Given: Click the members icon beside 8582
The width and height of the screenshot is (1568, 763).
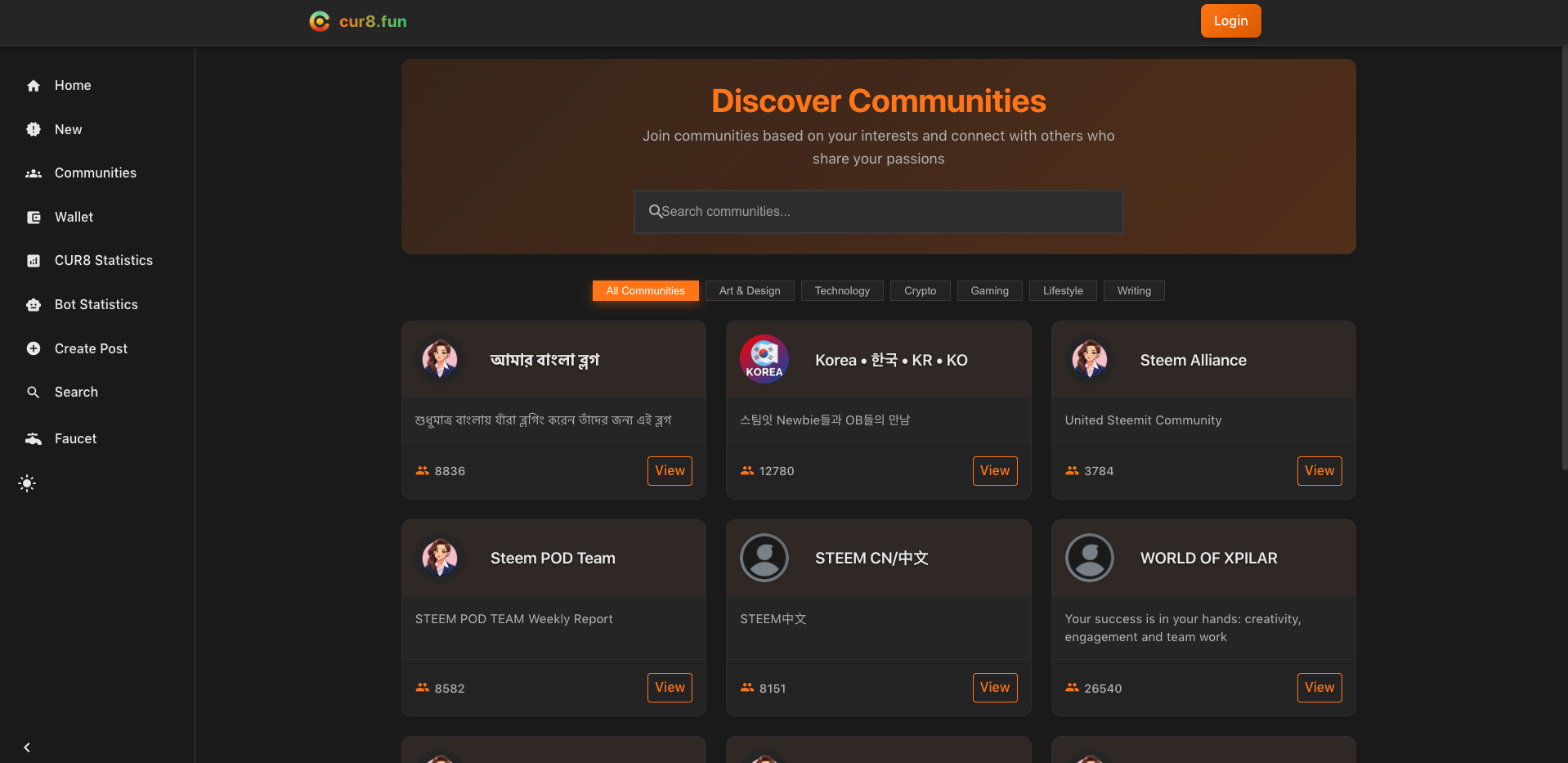Looking at the screenshot, I should point(423,688).
